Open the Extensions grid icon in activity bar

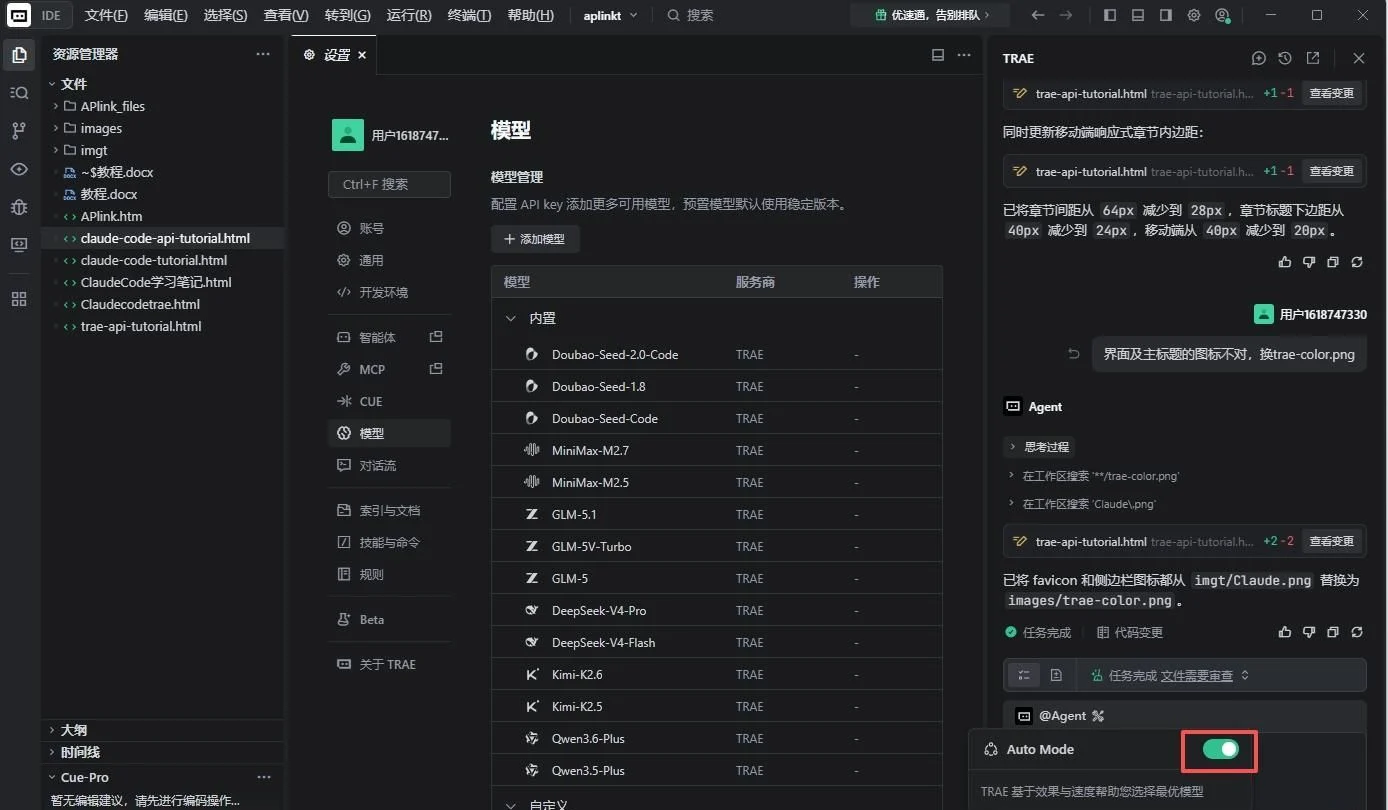click(x=19, y=299)
